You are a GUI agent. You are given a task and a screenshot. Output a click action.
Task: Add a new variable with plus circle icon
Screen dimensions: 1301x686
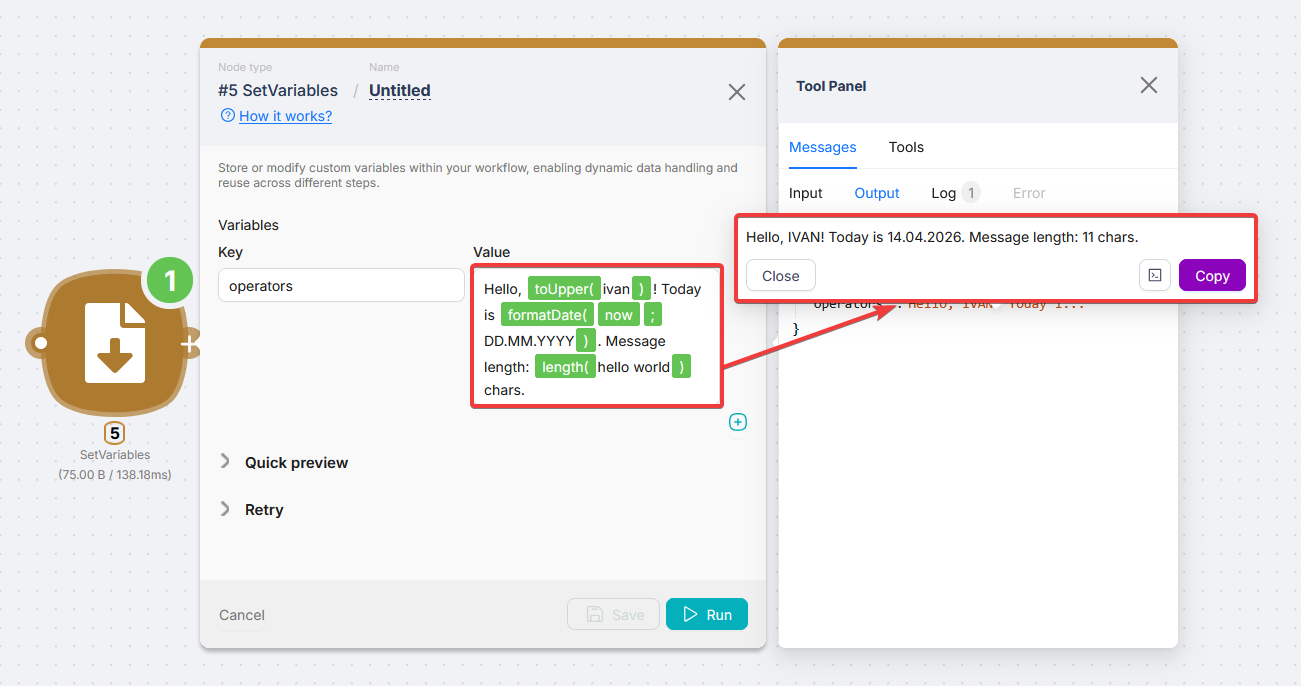(738, 422)
